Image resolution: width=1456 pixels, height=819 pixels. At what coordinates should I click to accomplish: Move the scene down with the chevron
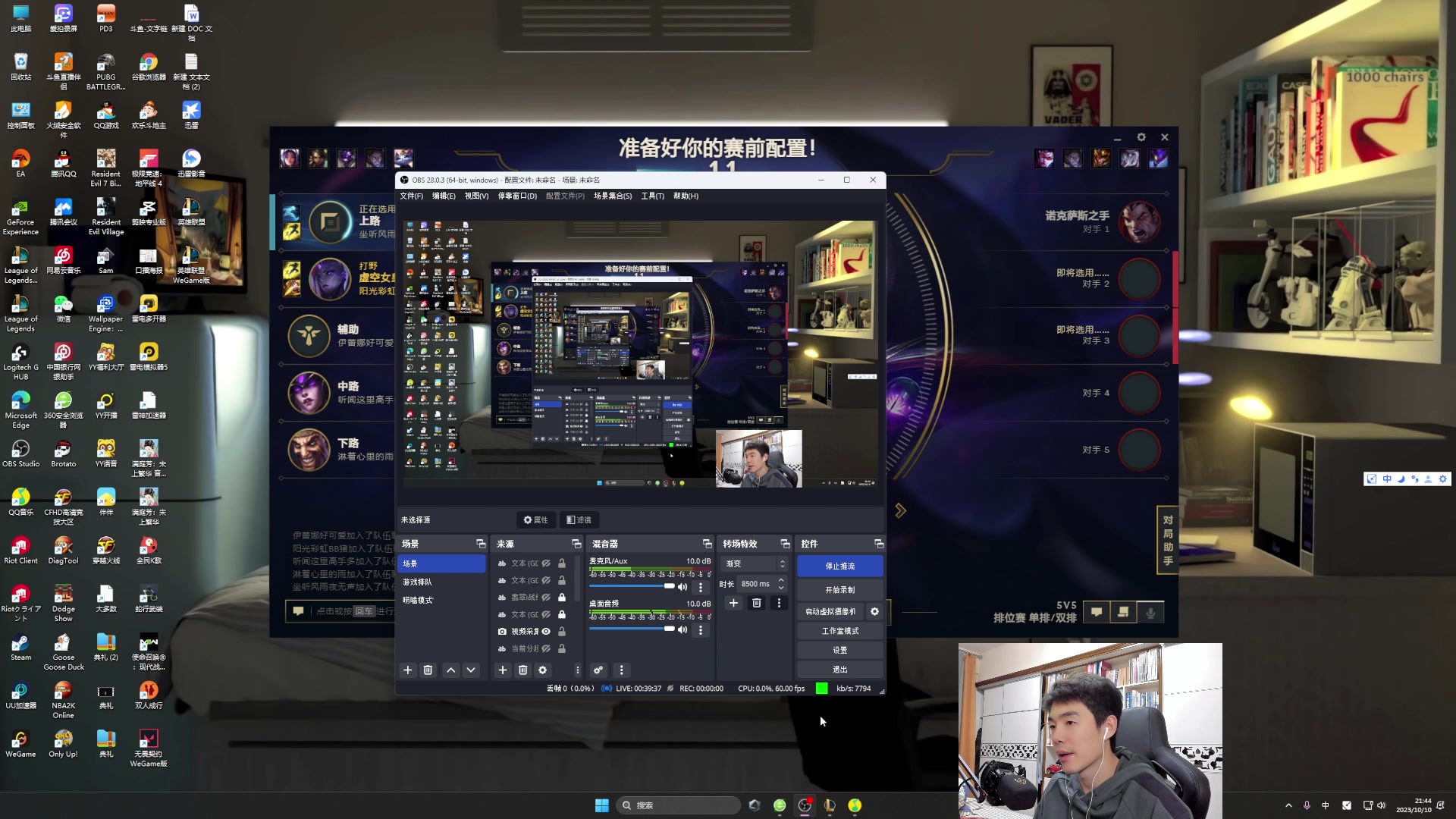click(471, 670)
